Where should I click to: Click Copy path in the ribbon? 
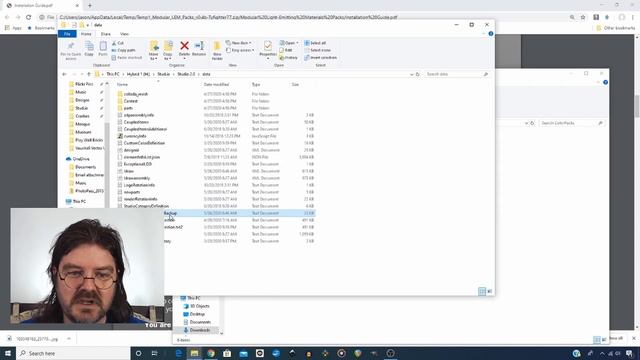pos(124,50)
